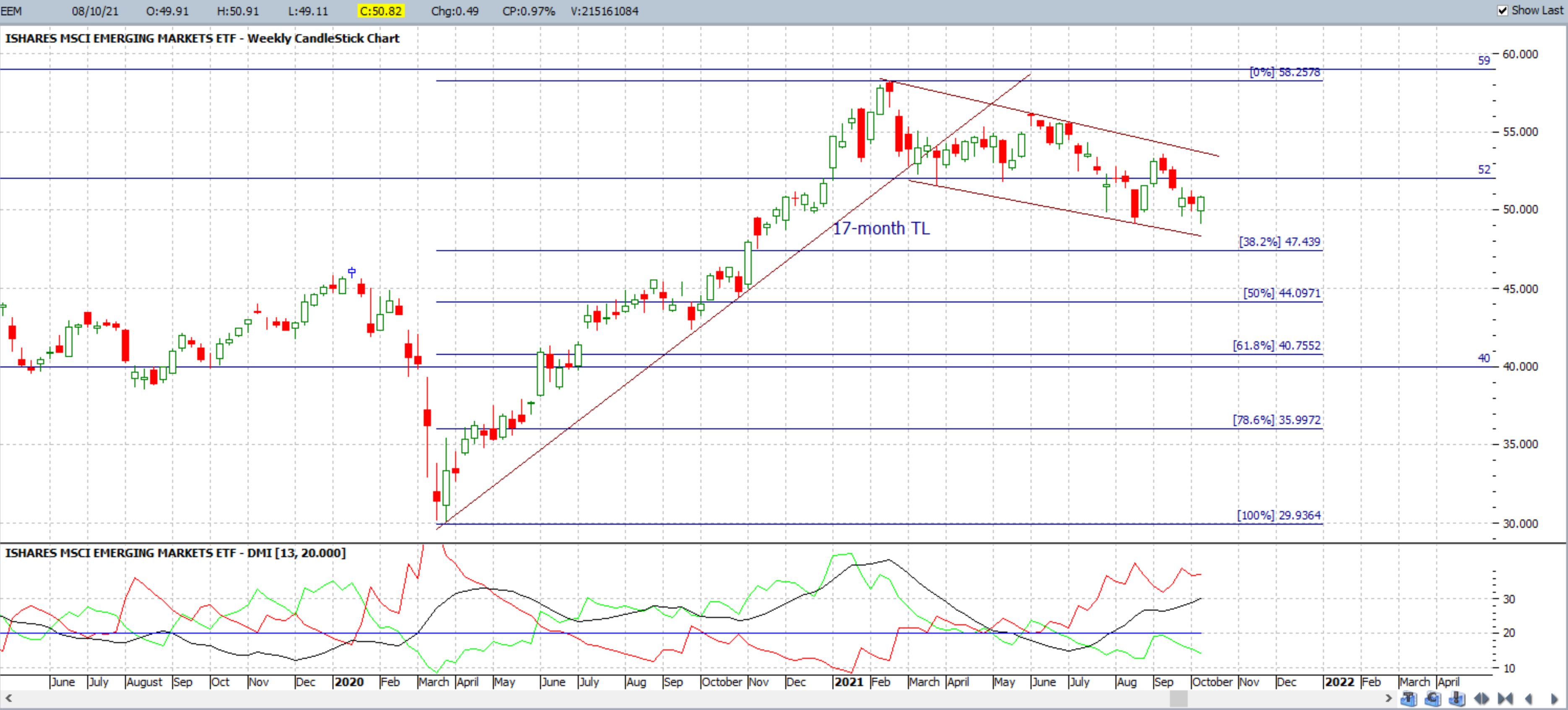Select the [0%] 58.2578 Fibonacci label
This screenshot has height=710, width=1568.
coord(1285,73)
